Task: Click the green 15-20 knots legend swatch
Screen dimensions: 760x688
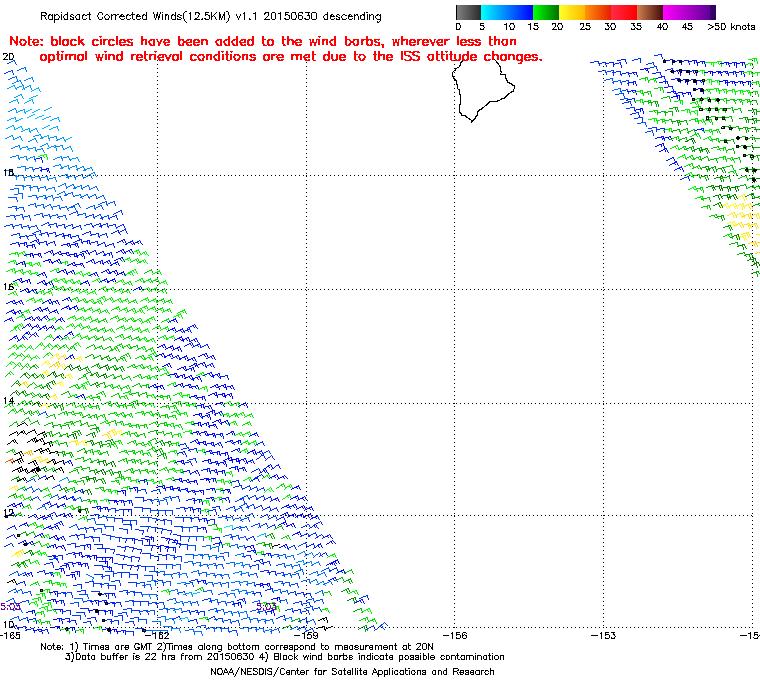Action: coord(546,12)
